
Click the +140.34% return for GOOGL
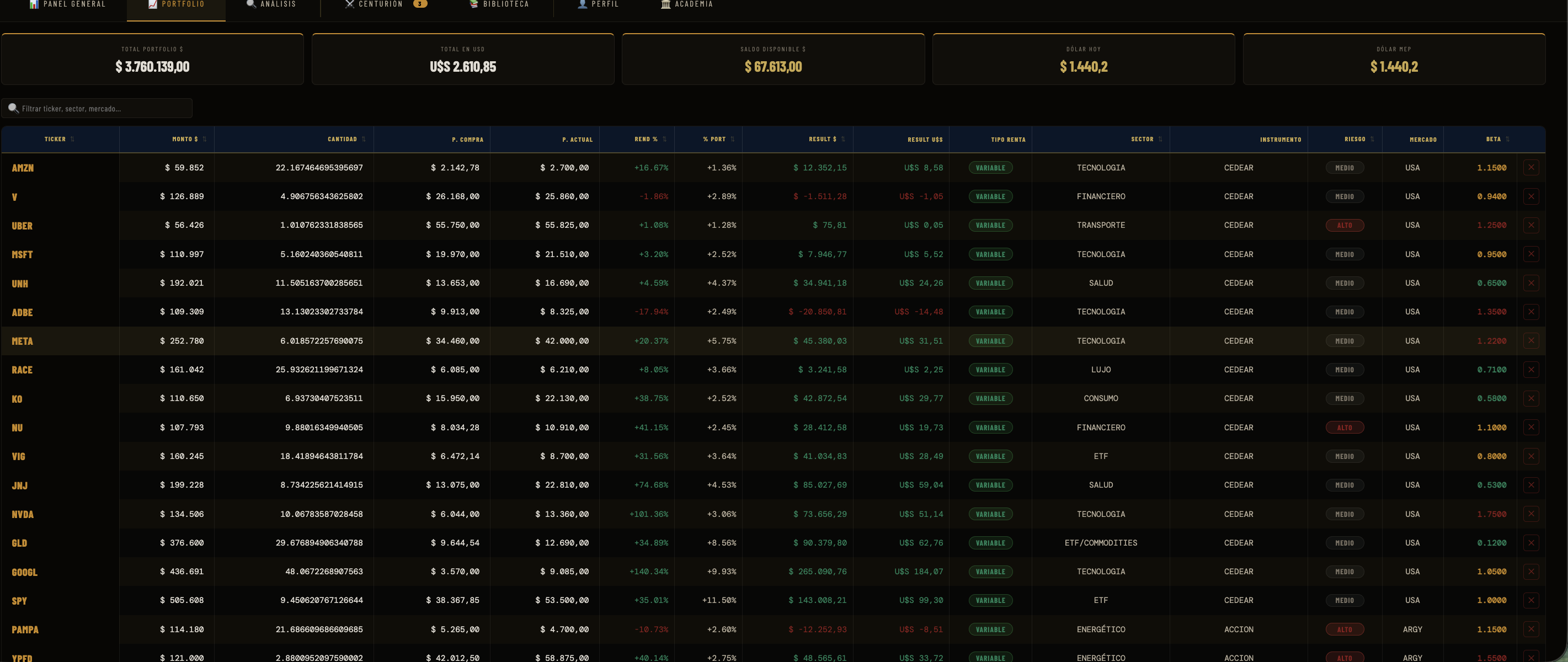[x=649, y=572]
